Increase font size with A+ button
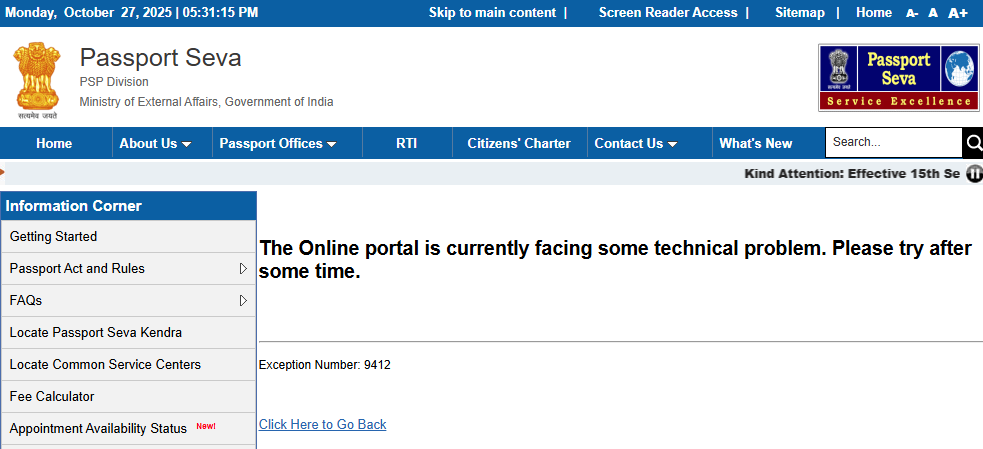The width and height of the screenshot is (983, 449). [x=957, y=13]
